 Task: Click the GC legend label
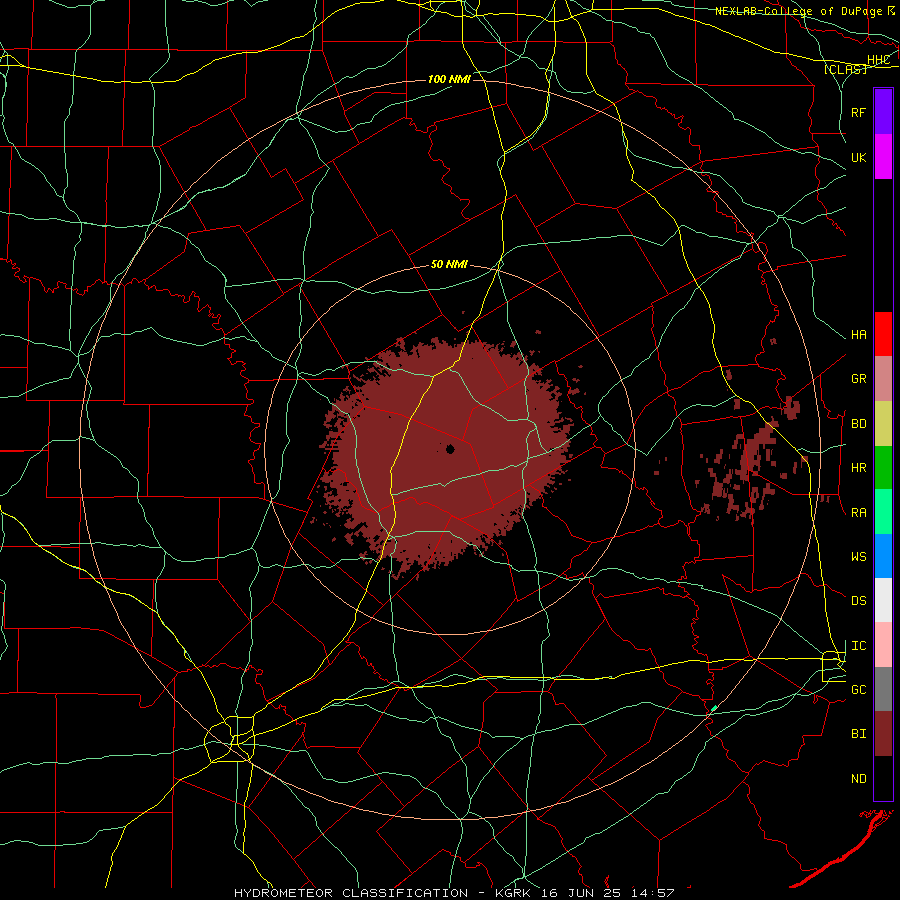tap(859, 690)
